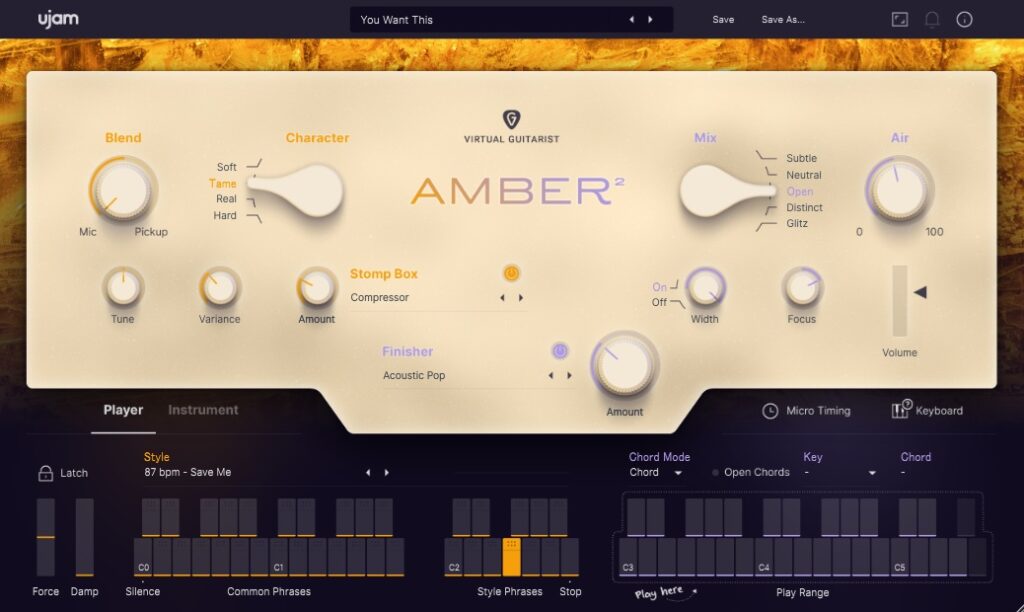This screenshot has height=612, width=1024.
Task: Play the C1 key
Action: click(278, 557)
